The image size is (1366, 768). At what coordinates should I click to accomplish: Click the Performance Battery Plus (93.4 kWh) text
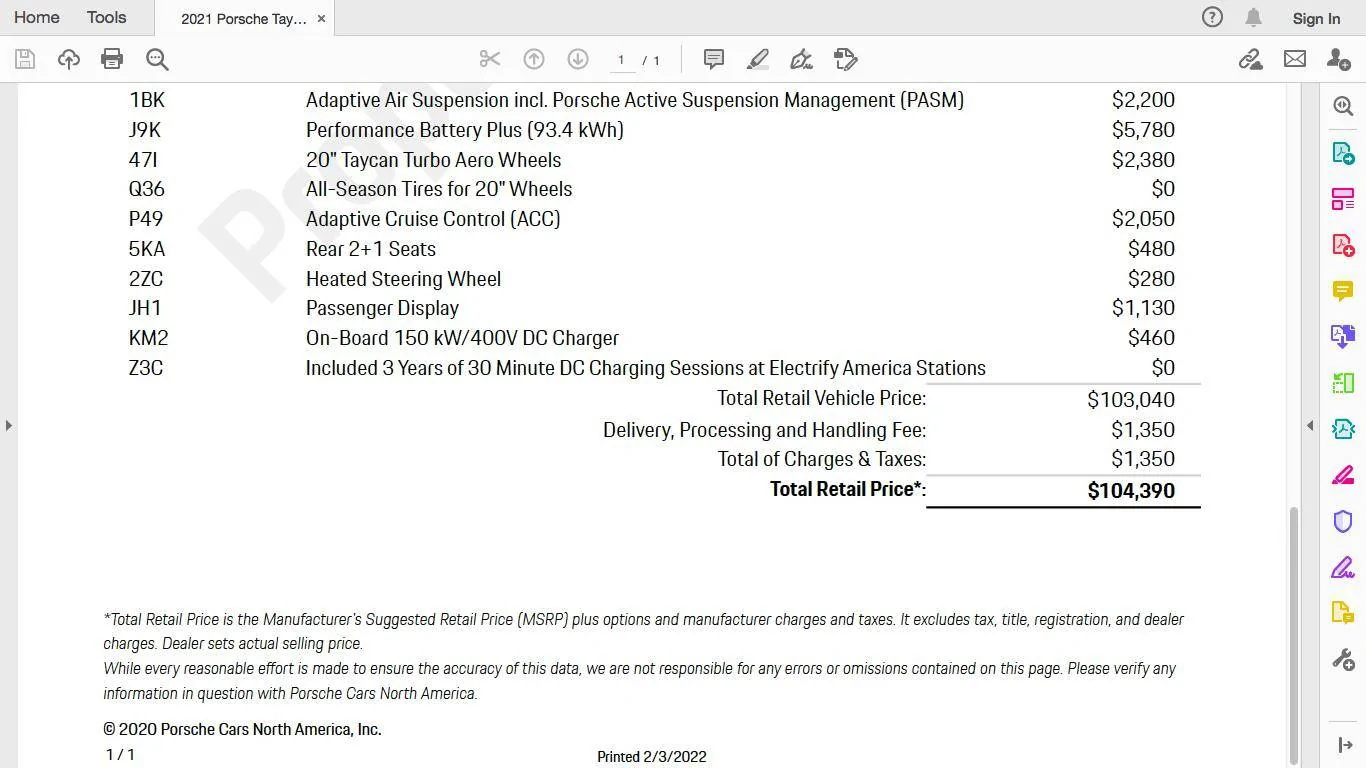point(465,130)
